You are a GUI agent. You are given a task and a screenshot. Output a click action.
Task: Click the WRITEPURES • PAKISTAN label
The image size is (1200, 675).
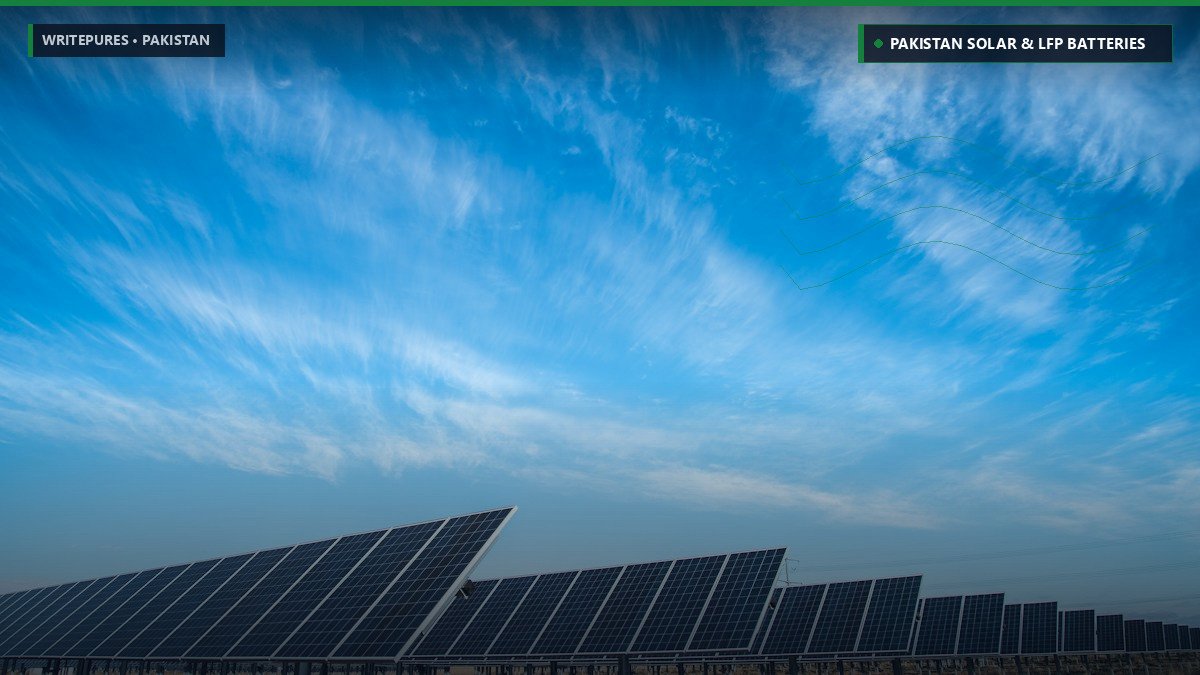pyautogui.click(x=127, y=40)
